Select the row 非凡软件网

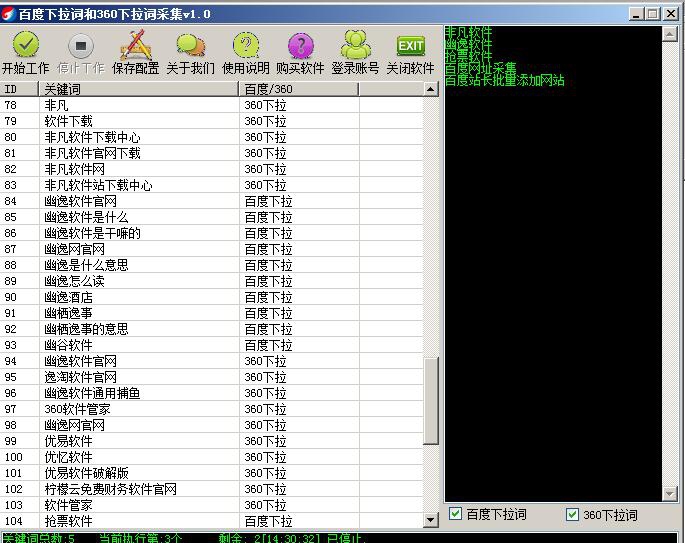pyautogui.click(x=211, y=169)
